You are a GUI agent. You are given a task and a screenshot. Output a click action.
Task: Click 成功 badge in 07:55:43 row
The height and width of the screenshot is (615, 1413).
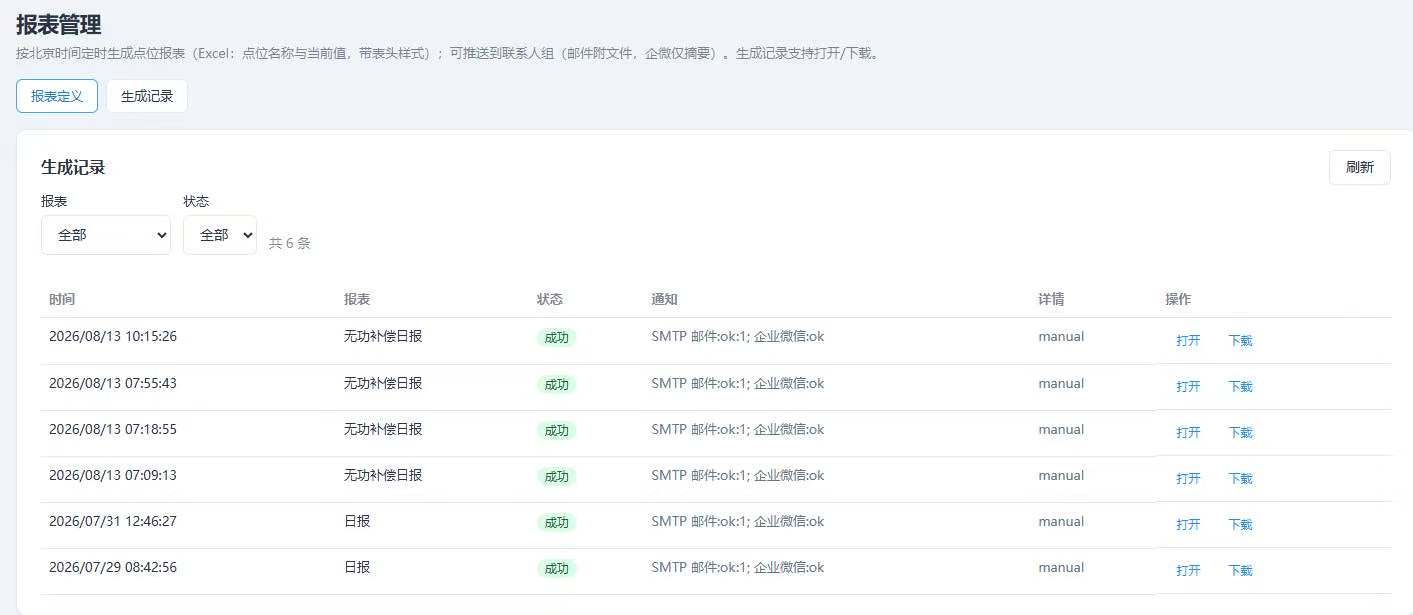(x=556, y=384)
